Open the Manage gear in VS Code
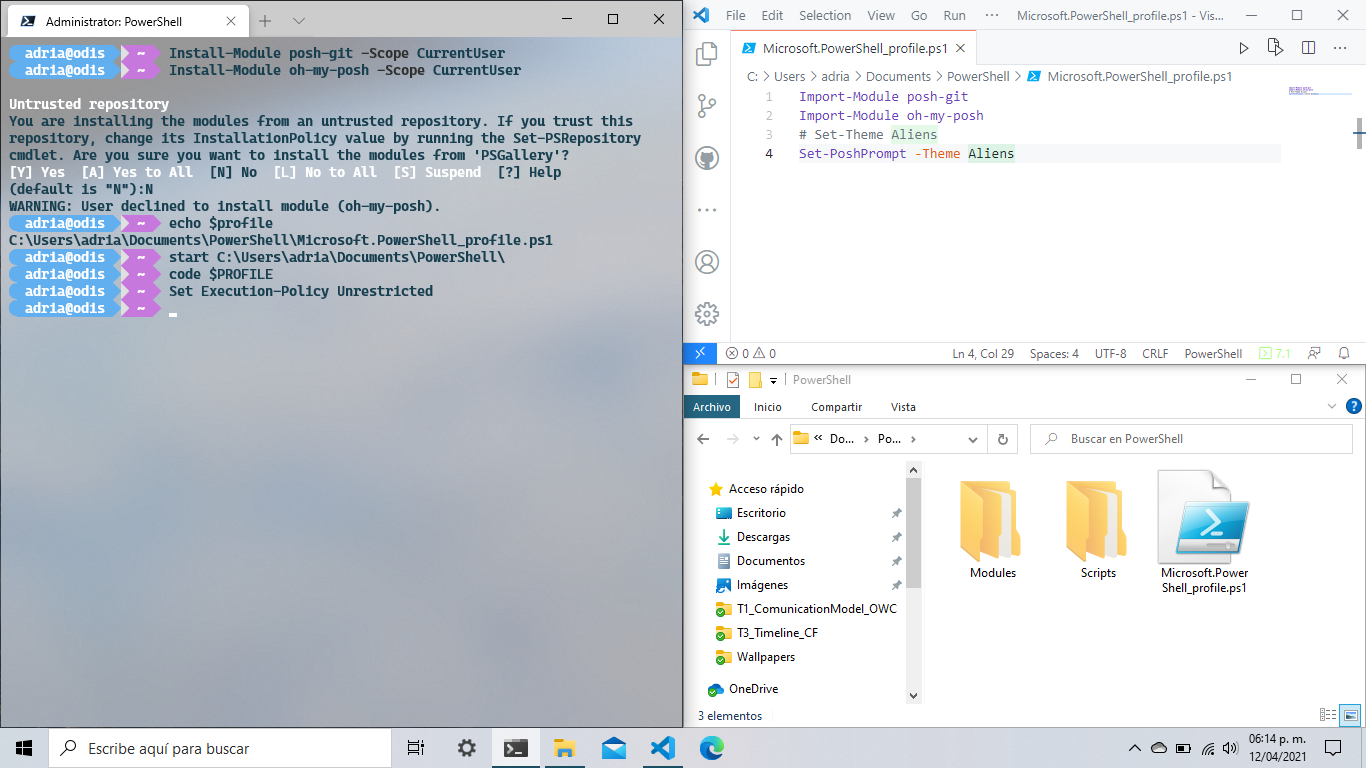This screenshot has width=1366, height=768. pyautogui.click(x=707, y=314)
